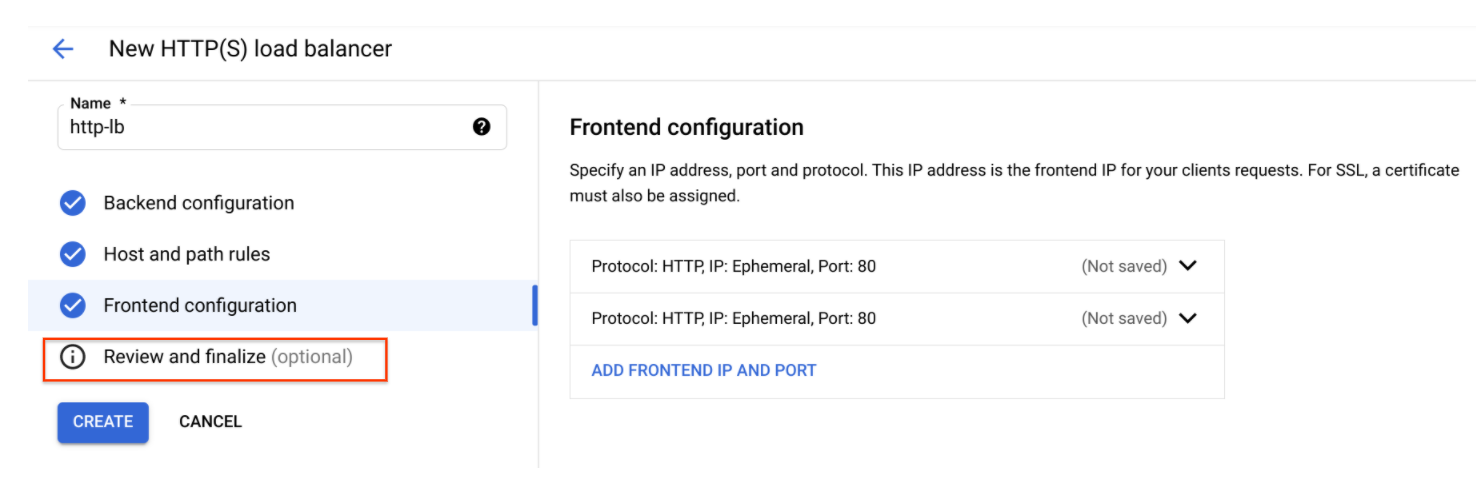Expand the first frontend entry chevron
The width and height of the screenshot is (1476, 482).
1188,266
